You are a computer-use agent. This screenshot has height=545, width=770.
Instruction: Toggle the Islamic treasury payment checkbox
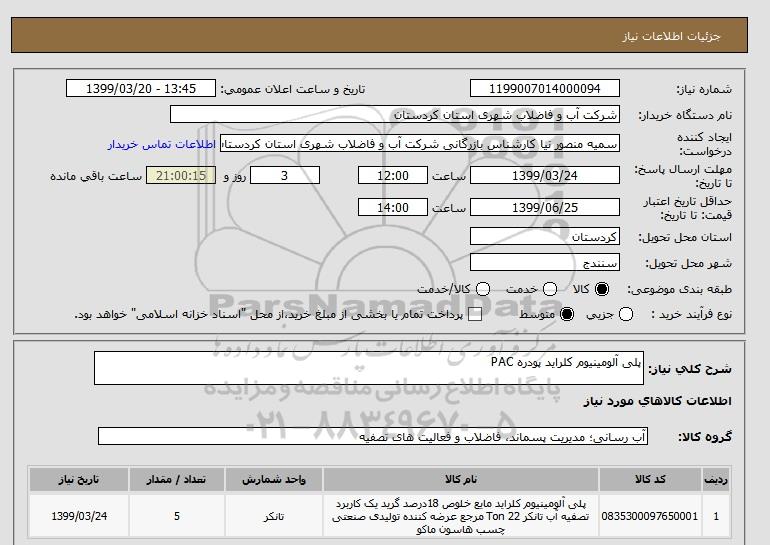[475, 315]
